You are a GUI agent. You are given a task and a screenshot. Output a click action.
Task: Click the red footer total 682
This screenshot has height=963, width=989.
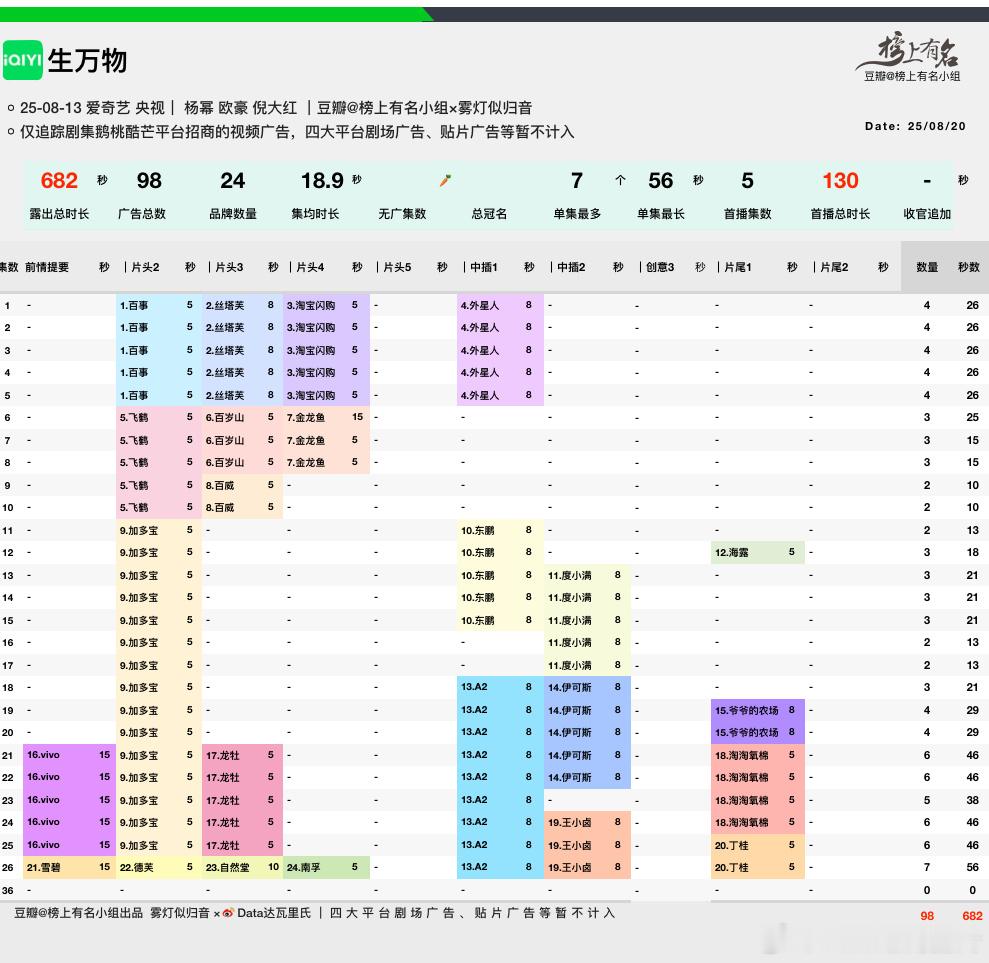pos(972,916)
